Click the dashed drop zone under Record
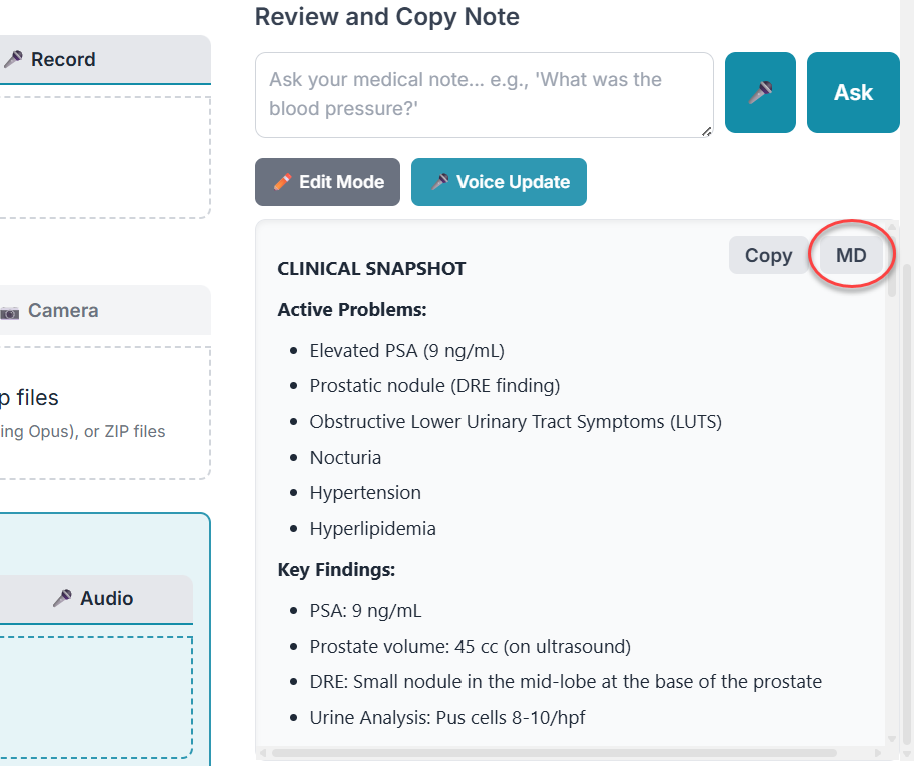Image resolution: width=918 pixels, height=766 pixels. pos(100,157)
